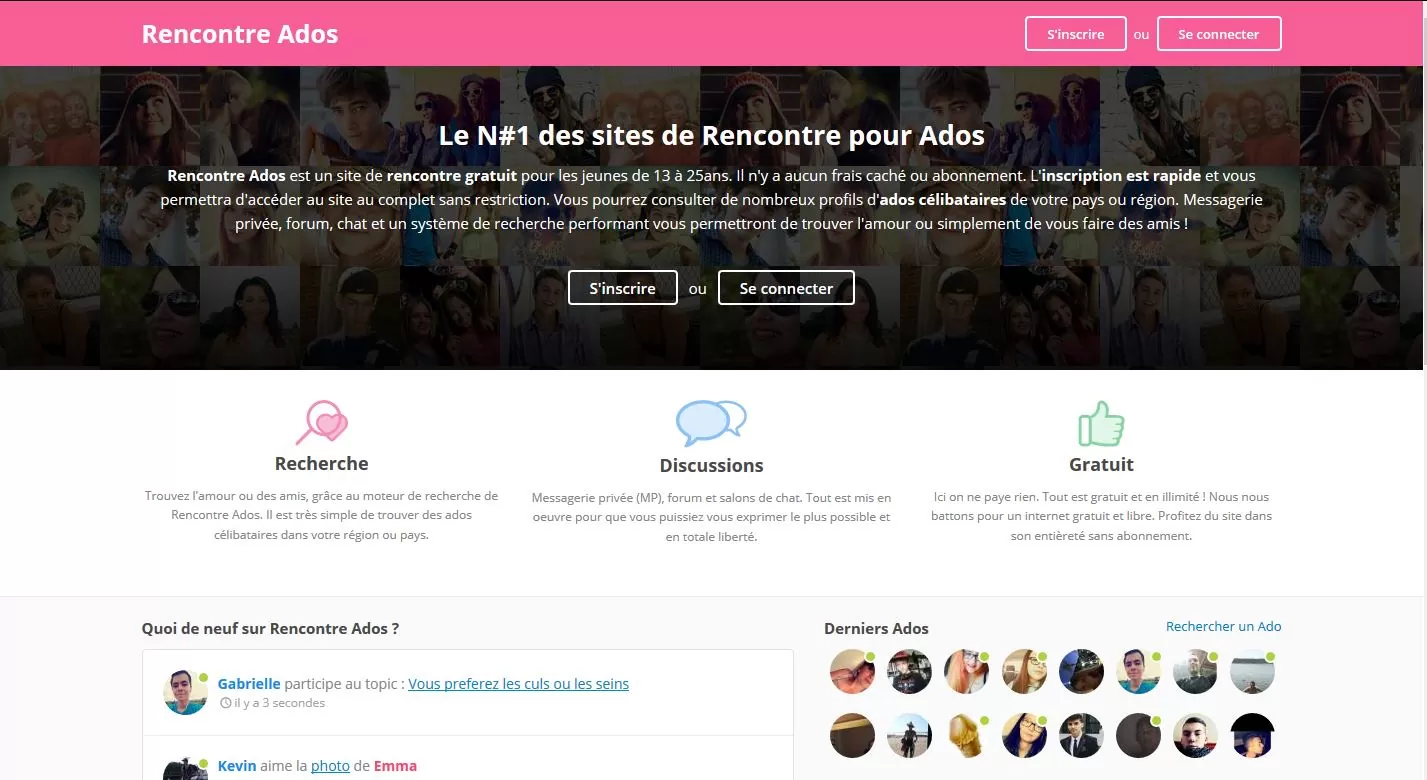1427x780 pixels.
Task: Open the Rechercher un Ado link
Action: 1223,626
